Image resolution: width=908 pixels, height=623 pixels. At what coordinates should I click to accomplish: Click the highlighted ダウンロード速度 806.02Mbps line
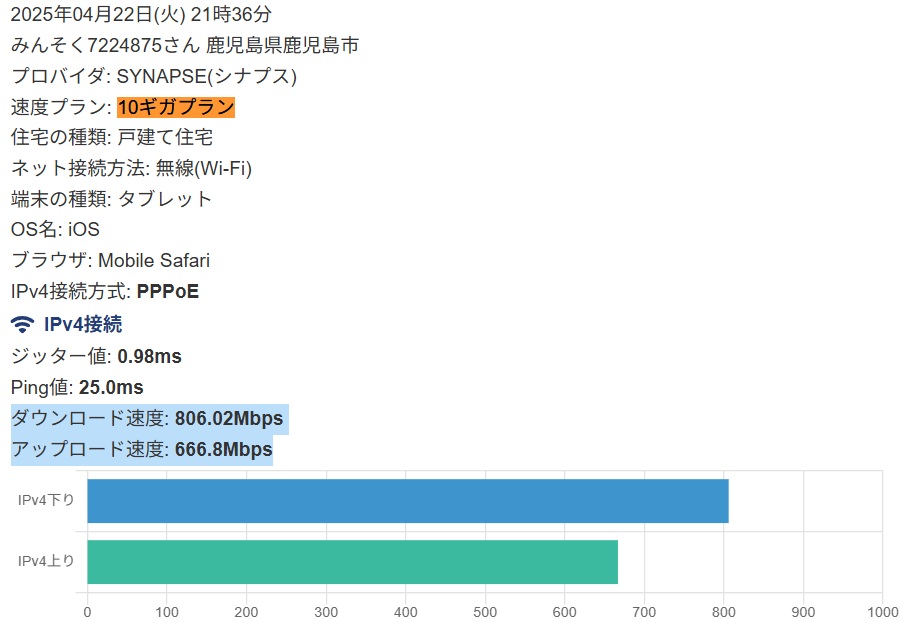[147, 418]
